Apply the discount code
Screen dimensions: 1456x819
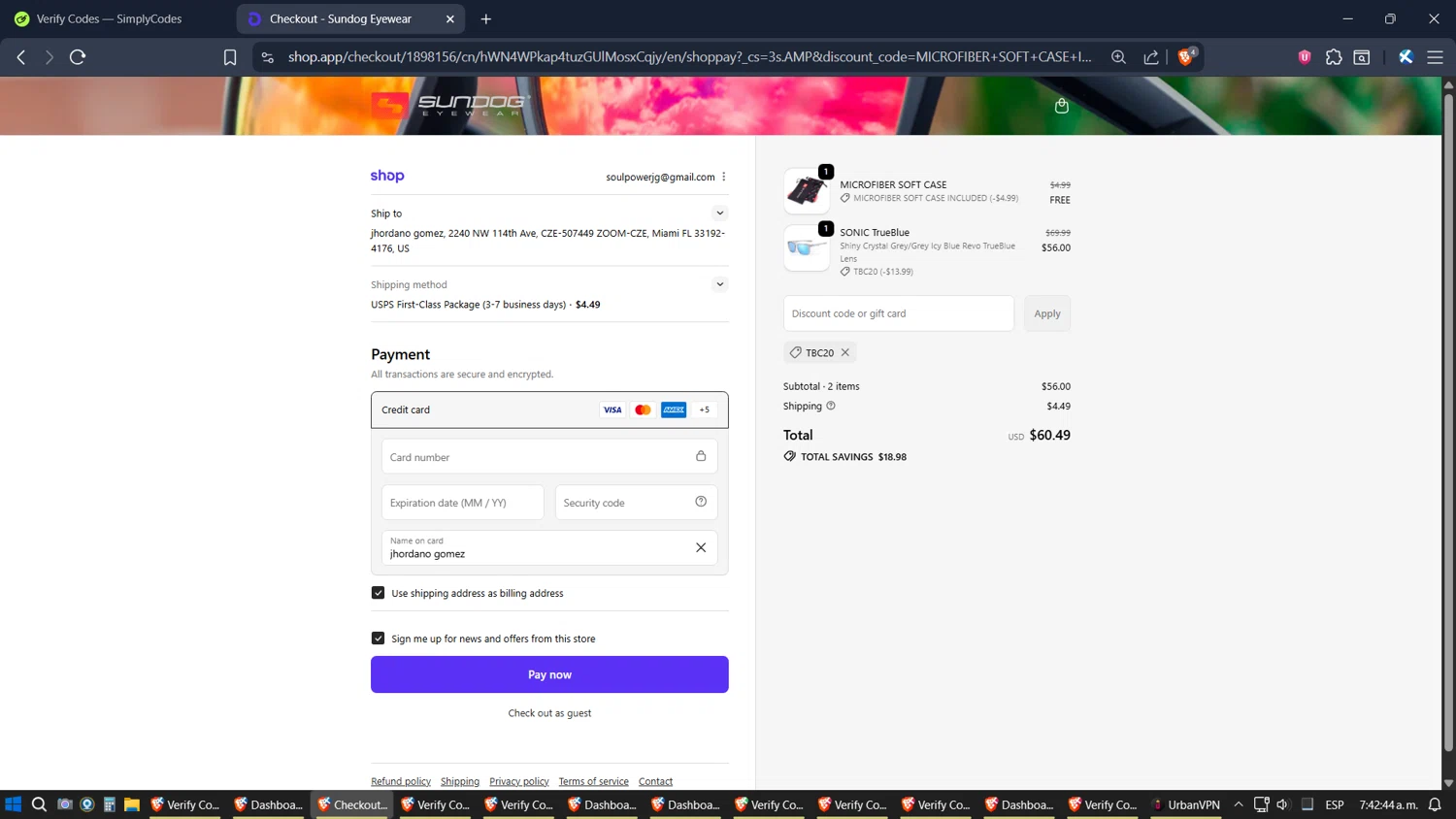pos(1047,313)
